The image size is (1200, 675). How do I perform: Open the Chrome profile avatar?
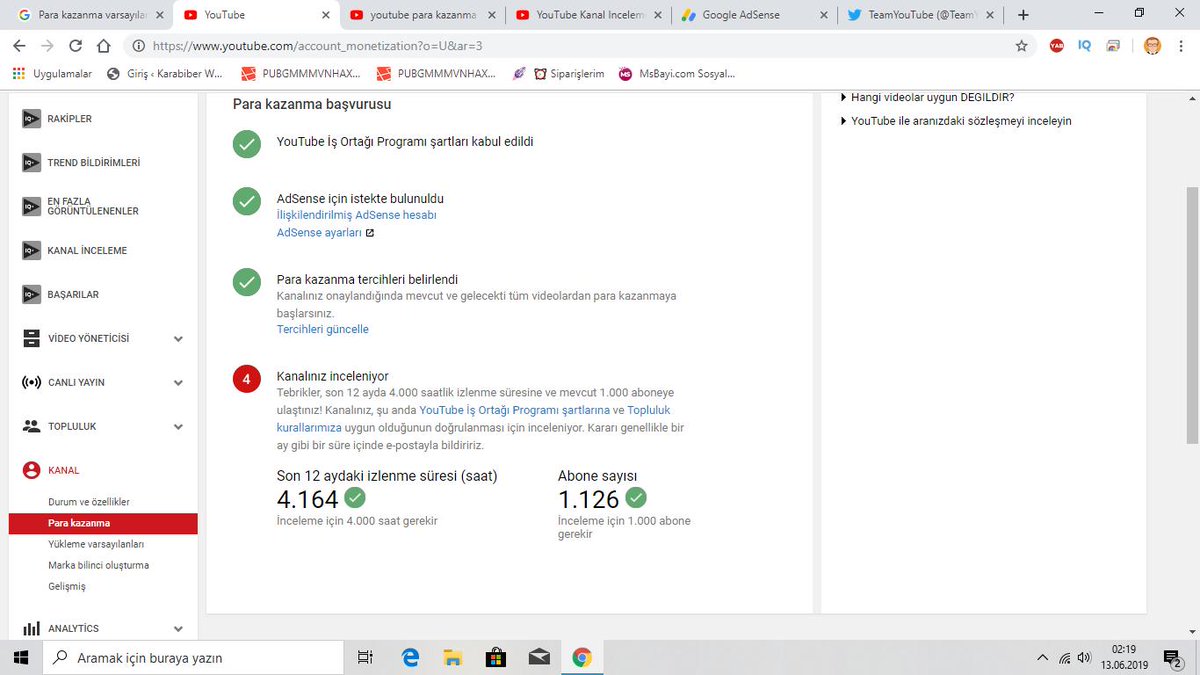pos(1152,46)
